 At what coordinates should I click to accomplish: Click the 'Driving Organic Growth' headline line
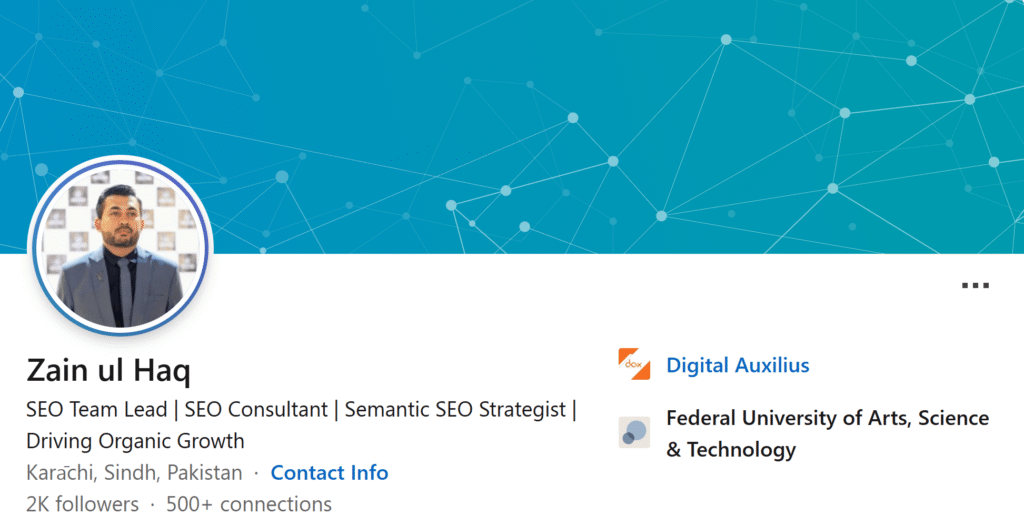point(135,441)
